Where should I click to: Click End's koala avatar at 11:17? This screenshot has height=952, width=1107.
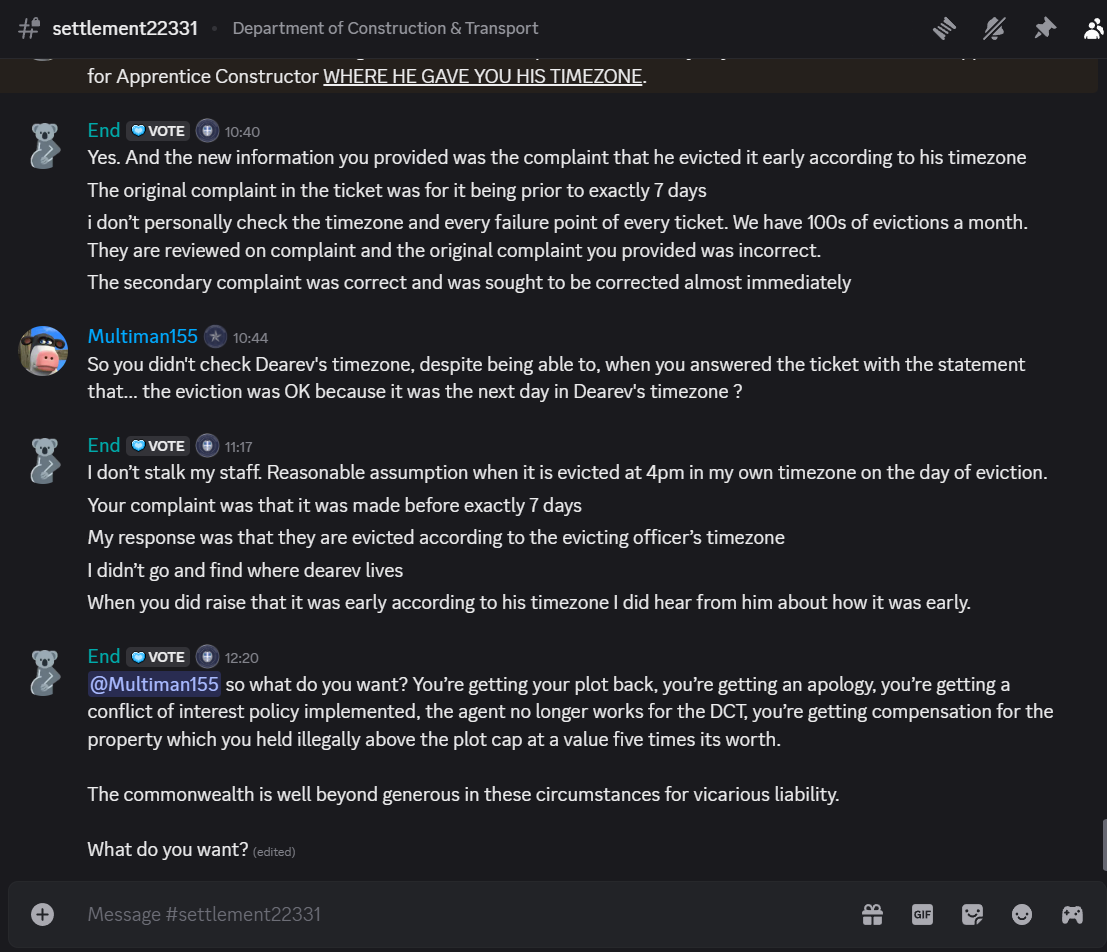tap(44, 460)
